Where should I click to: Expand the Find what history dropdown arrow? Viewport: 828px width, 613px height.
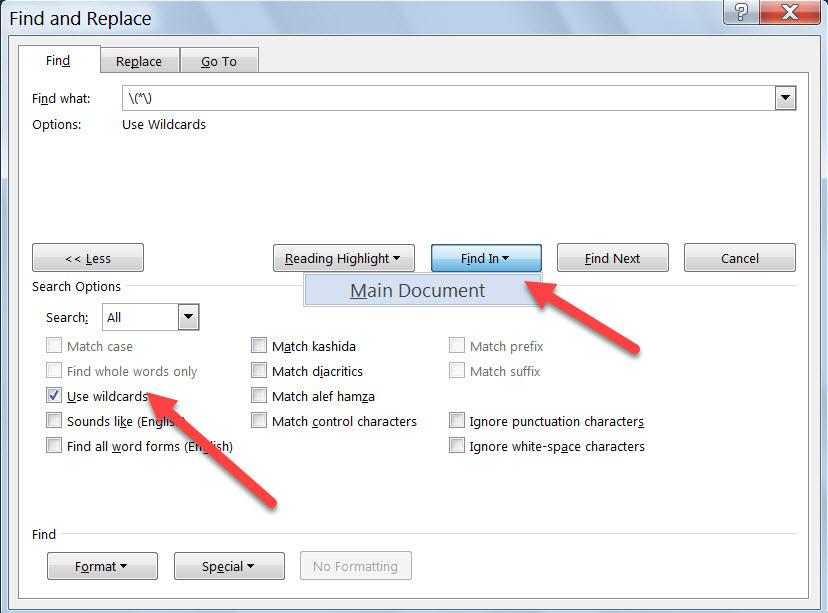(785, 98)
